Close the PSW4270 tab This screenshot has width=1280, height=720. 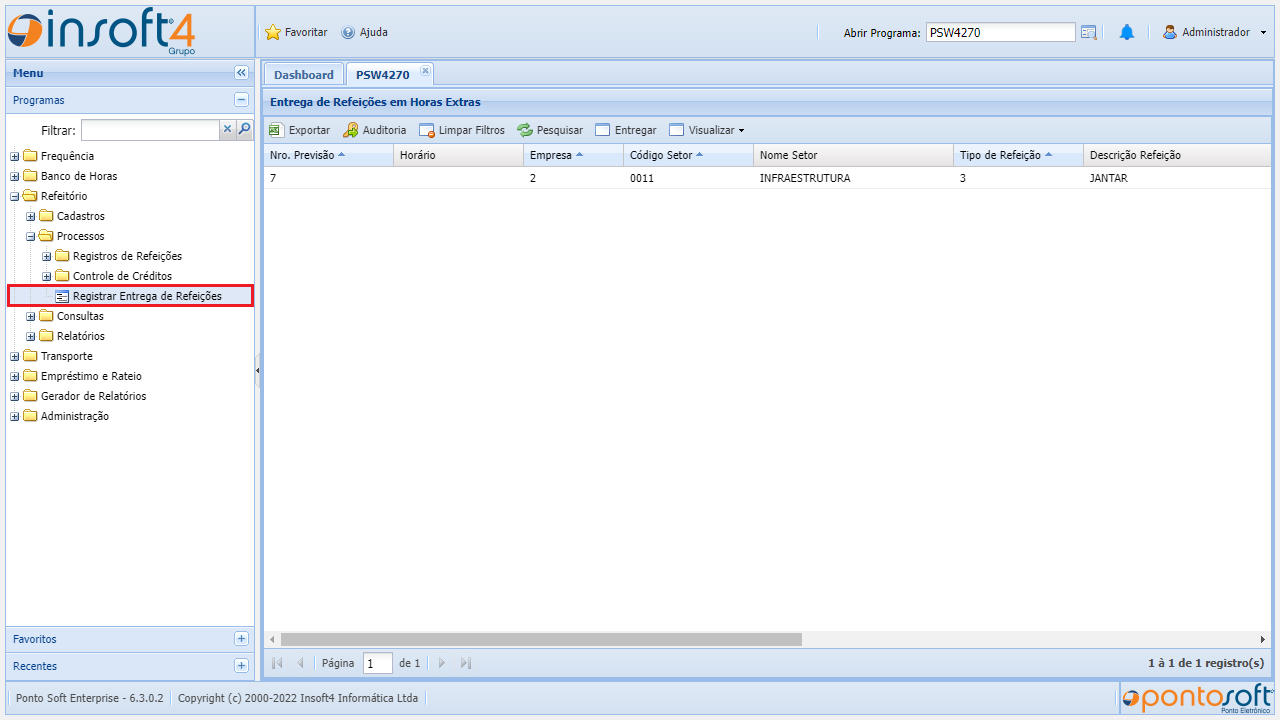point(425,70)
